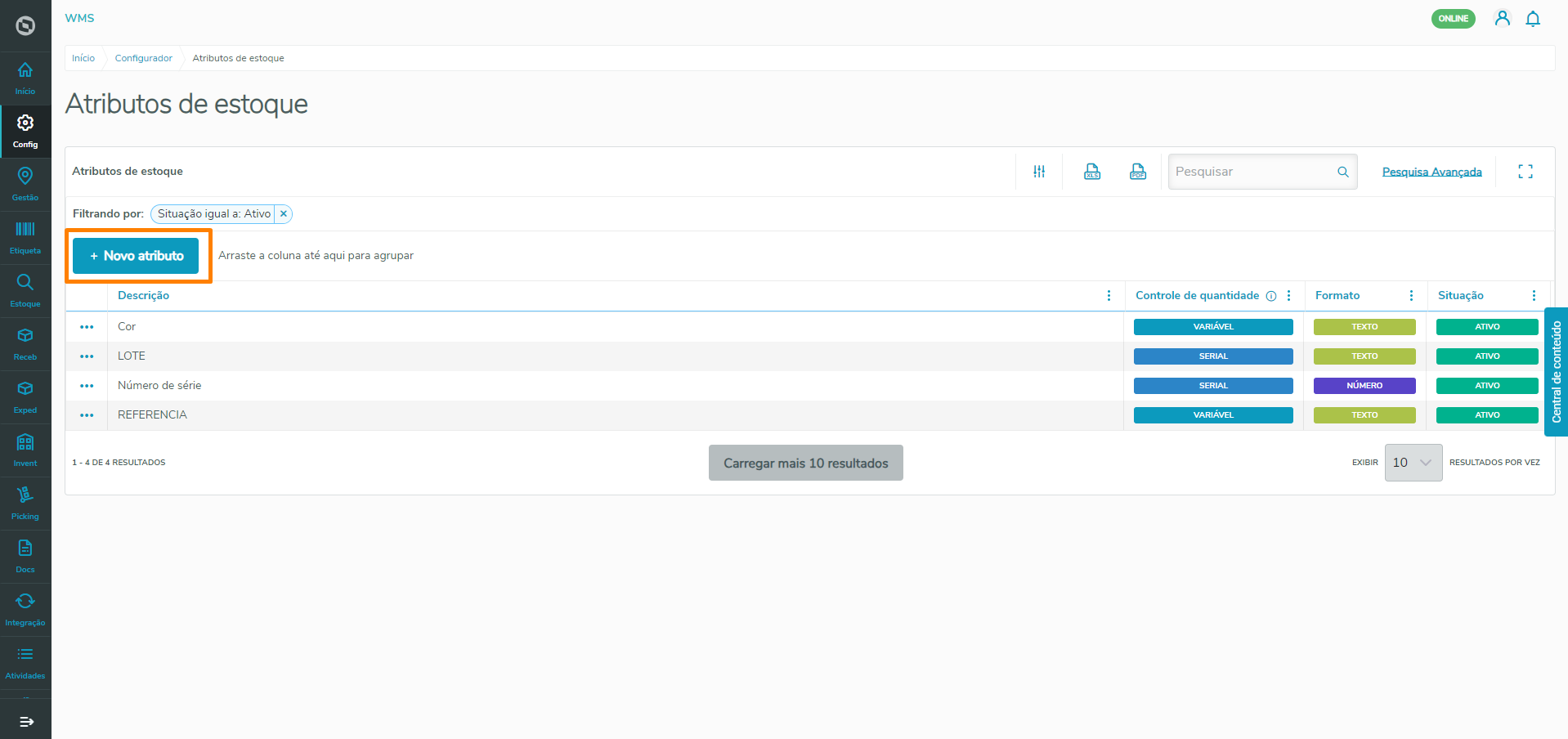Go to Configurador breadcrumb

tap(144, 58)
